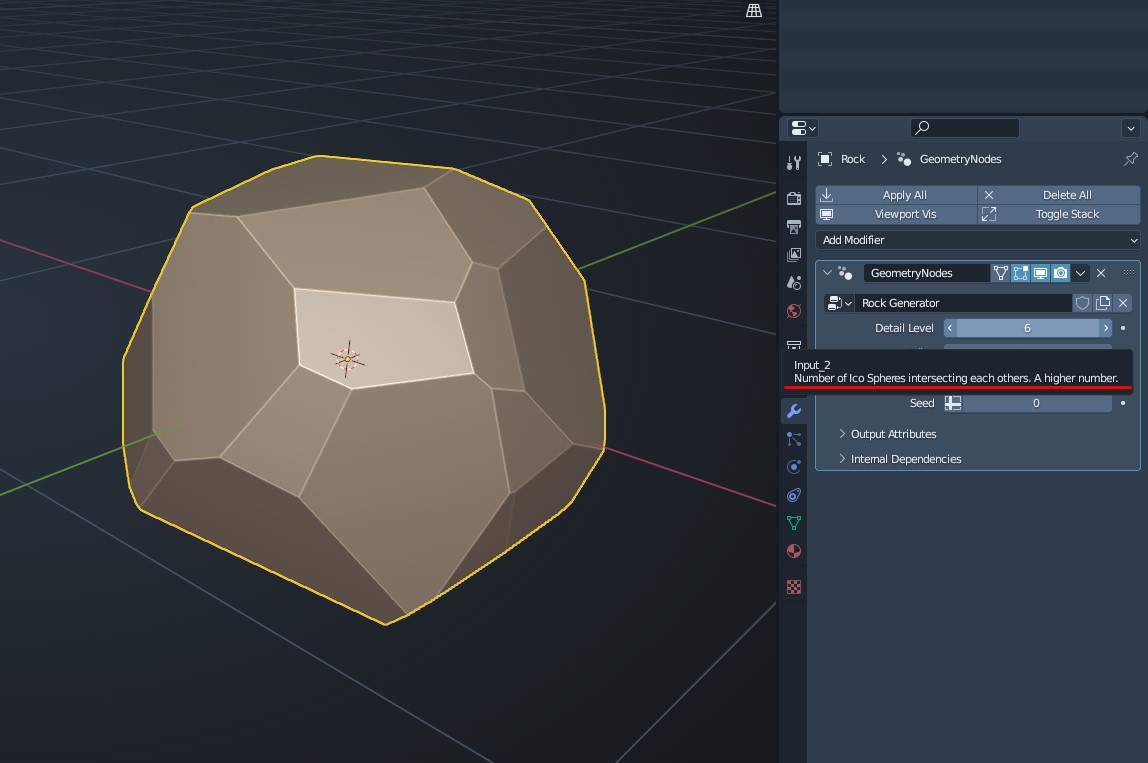Open the properties editor type selector

tap(802, 128)
